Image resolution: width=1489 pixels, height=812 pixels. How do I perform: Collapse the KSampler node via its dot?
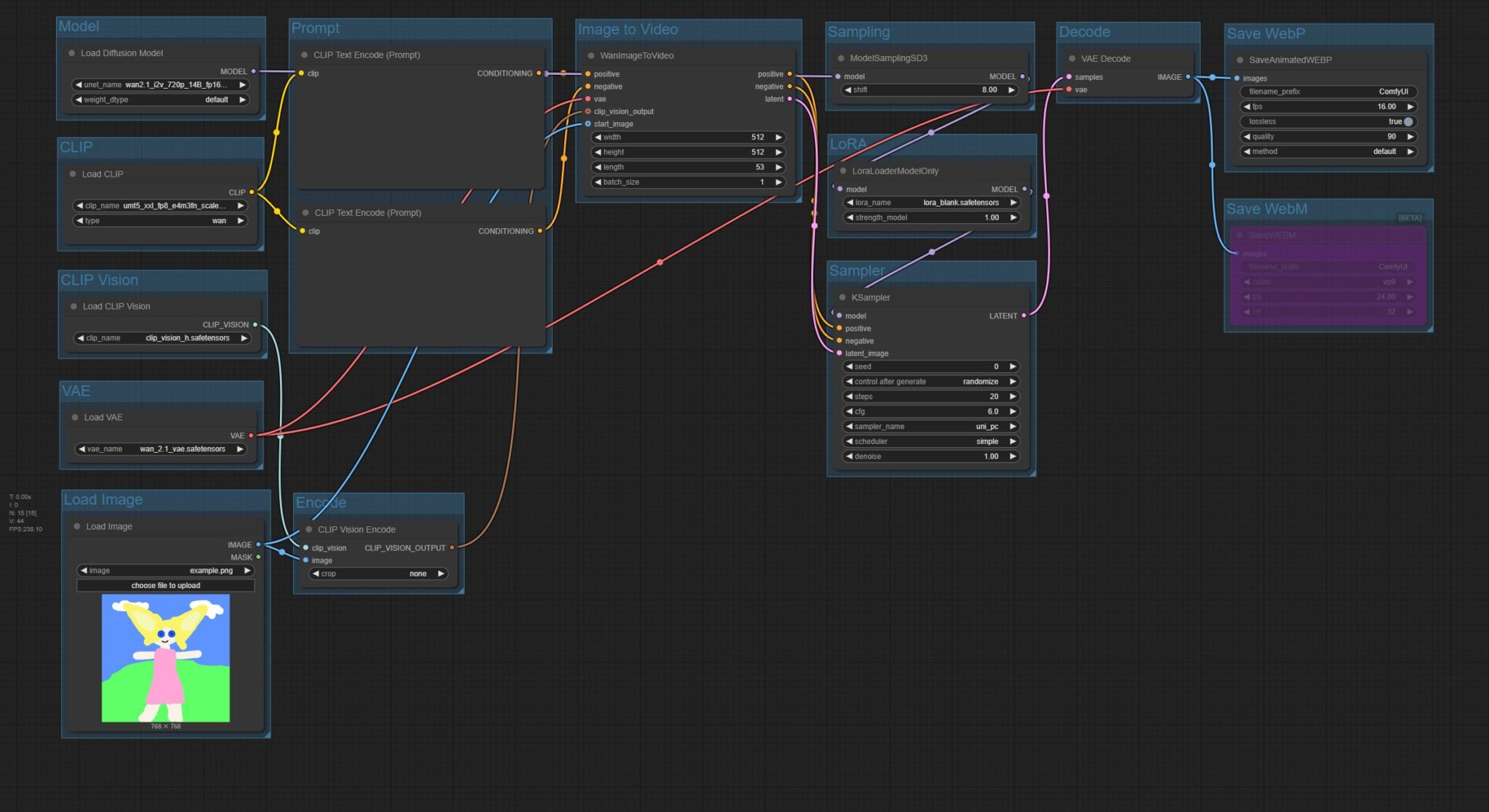point(843,297)
